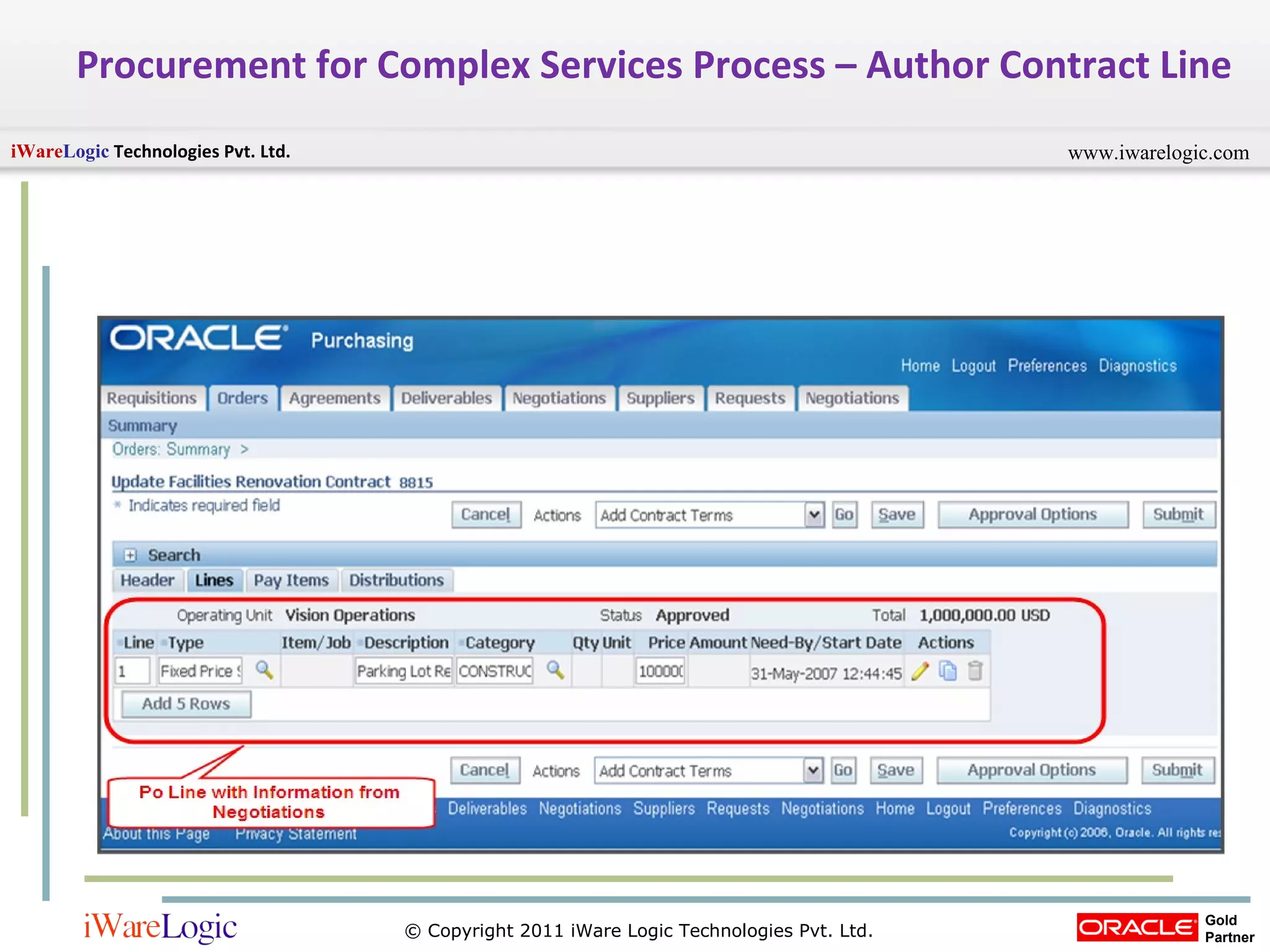The width and height of the screenshot is (1270, 952).
Task: Click the last Negotiations tab after Requests
Action: [x=853, y=399]
